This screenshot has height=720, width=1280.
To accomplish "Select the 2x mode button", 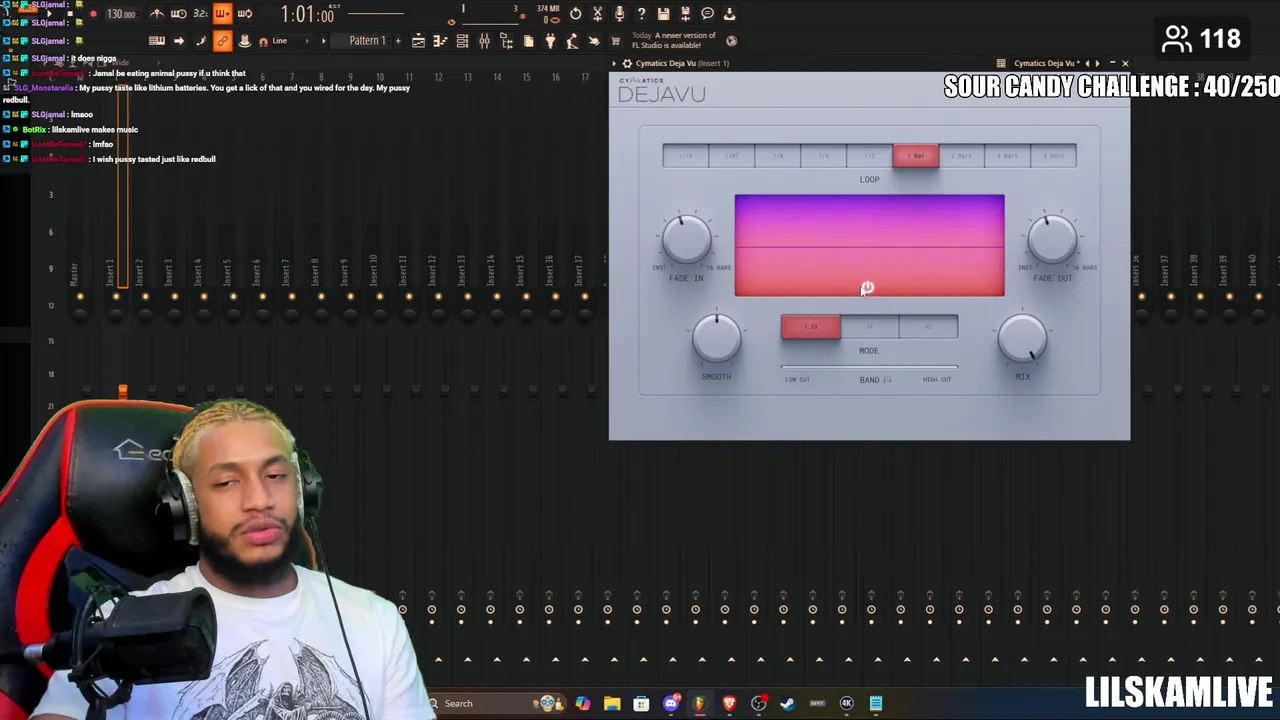I will pyautogui.click(x=869, y=327).
